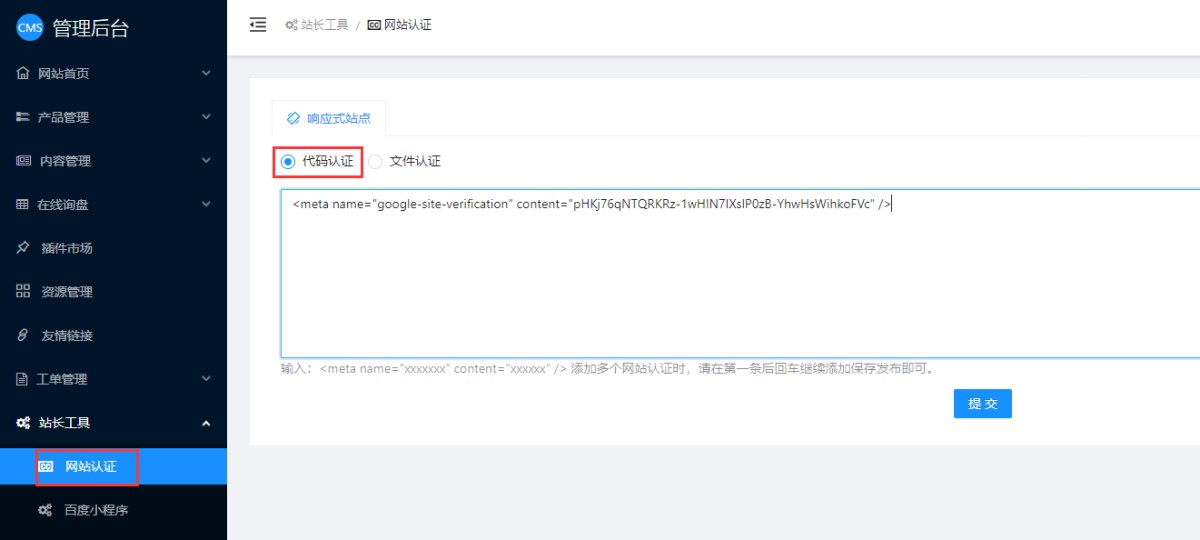Click the CMS logo badge
Viewport: 1200px width, 540px height.
pyautogui.click(x=30, y=28)
